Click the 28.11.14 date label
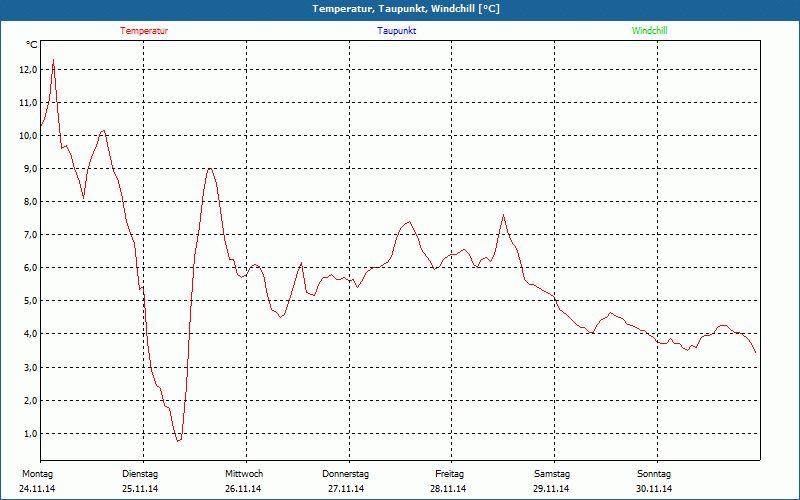 pos(448,489)
